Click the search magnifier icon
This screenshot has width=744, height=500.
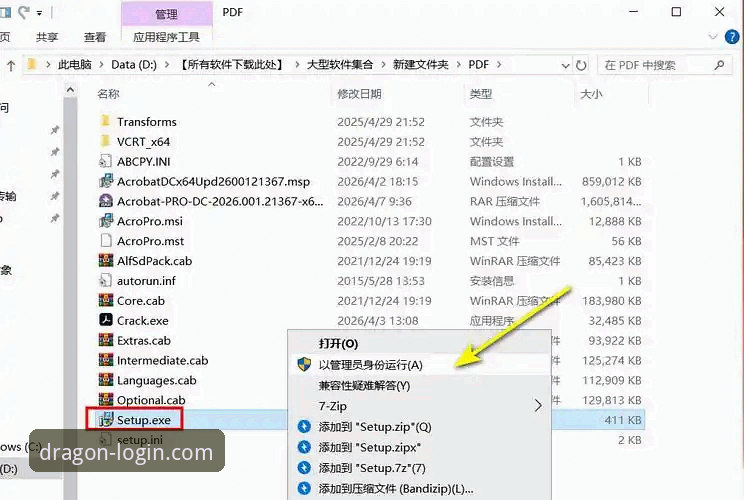pos(719,65)
